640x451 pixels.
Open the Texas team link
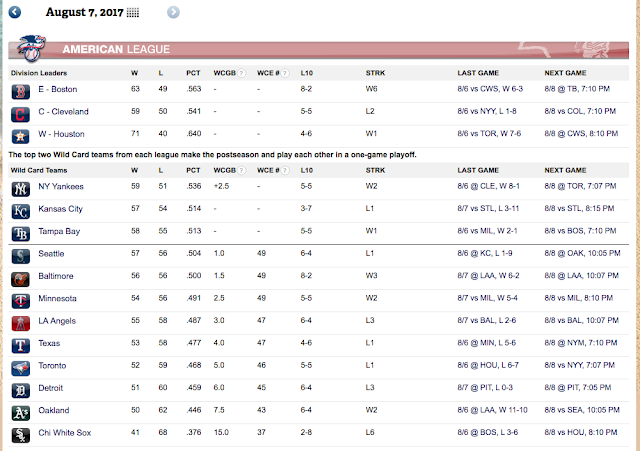click(49, 344)
